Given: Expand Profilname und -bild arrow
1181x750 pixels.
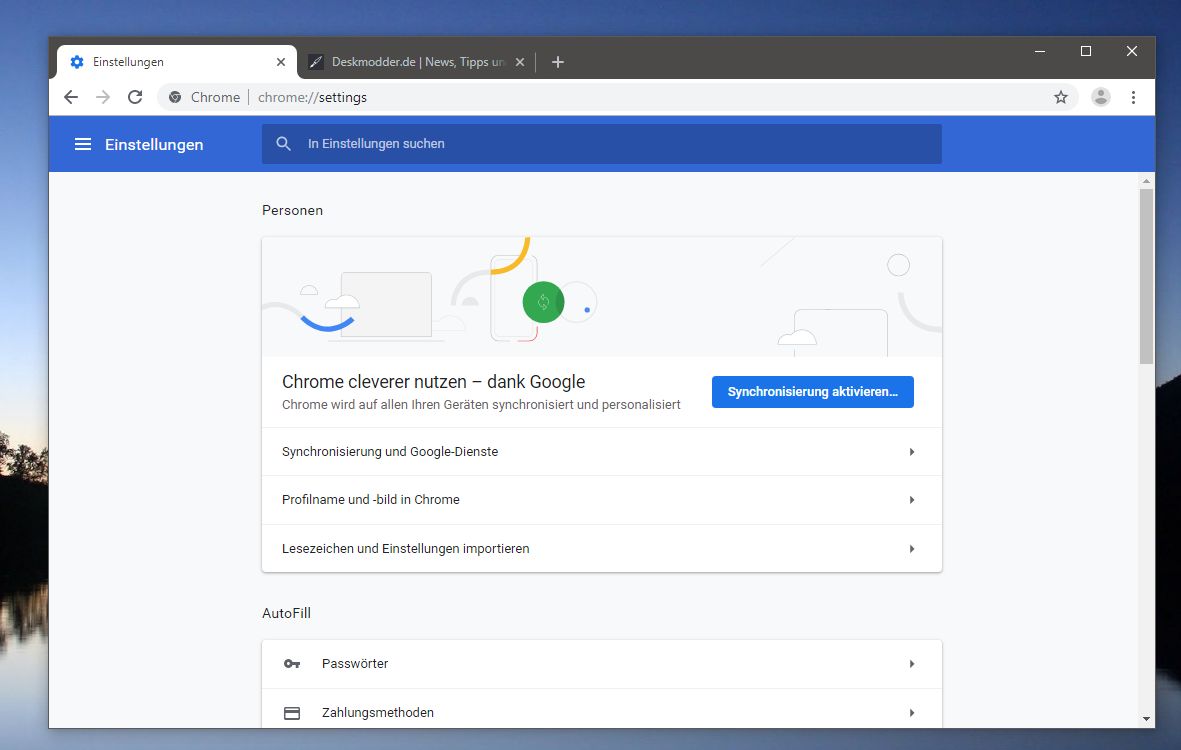Looking at the screenshot, I should point(911,500).
